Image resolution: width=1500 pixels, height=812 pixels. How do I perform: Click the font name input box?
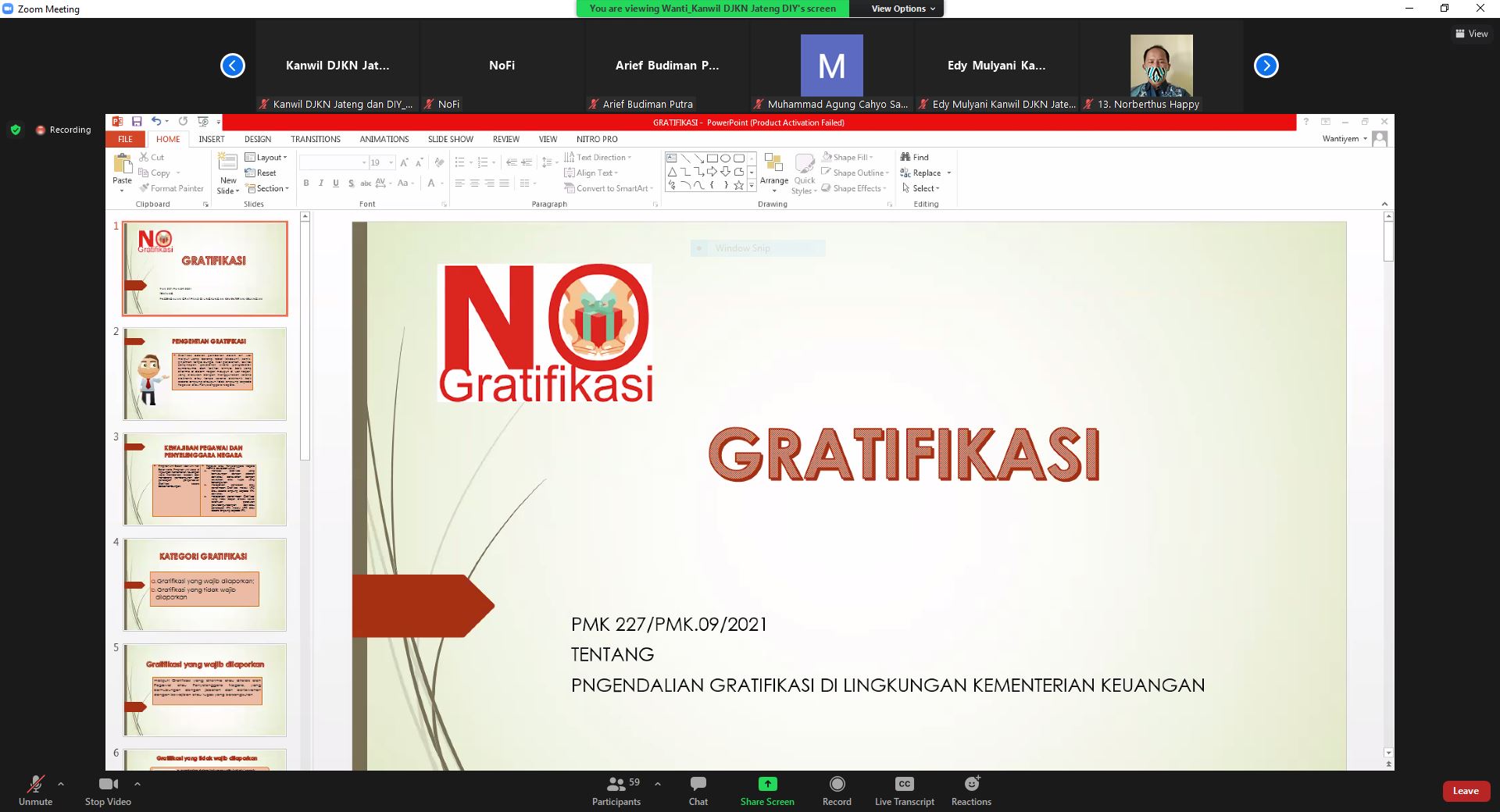click(x=334, y=162)
